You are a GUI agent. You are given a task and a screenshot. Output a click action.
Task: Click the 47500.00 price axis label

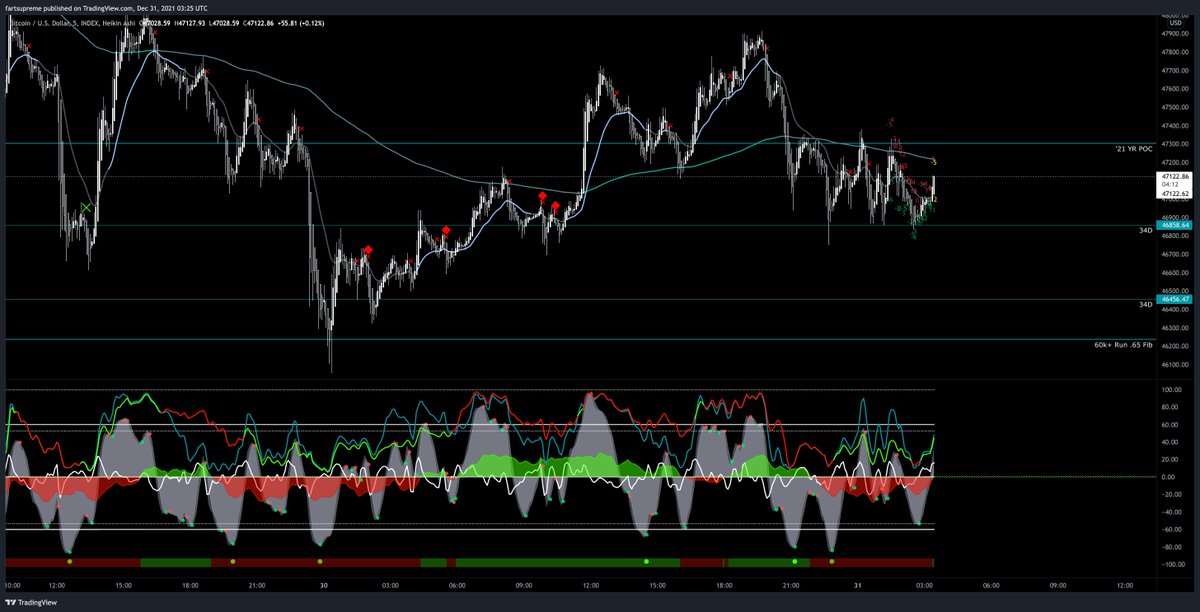1175,107
